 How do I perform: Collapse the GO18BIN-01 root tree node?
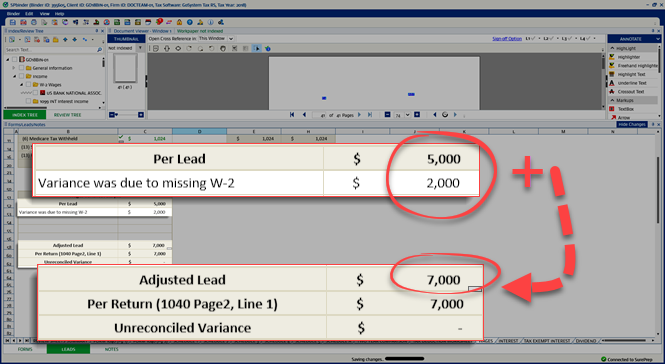[x=8, y=59]
